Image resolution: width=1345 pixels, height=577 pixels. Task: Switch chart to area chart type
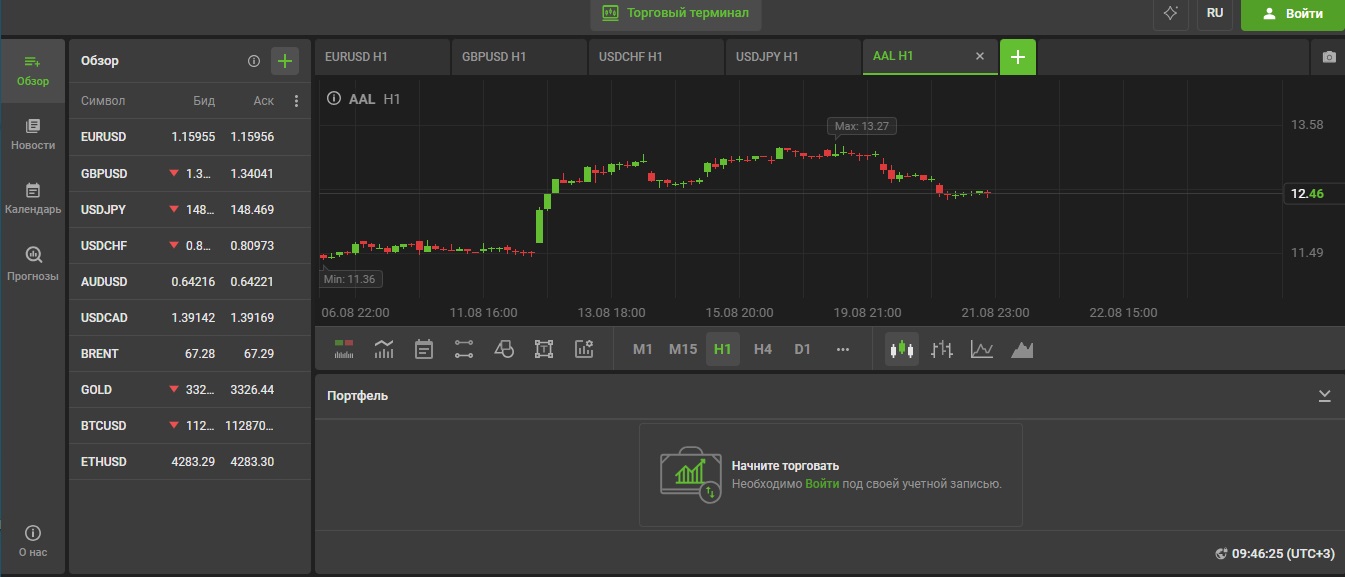click(1022, 349)
